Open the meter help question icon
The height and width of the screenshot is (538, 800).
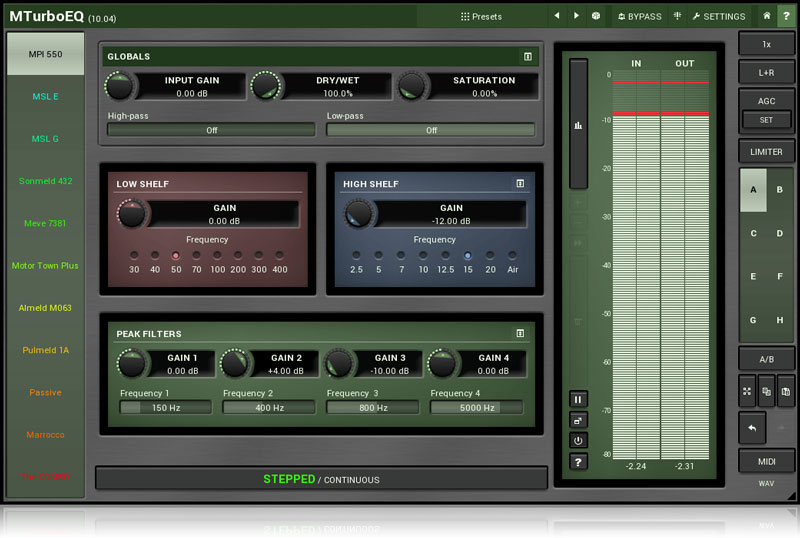[x=579, y=461]
